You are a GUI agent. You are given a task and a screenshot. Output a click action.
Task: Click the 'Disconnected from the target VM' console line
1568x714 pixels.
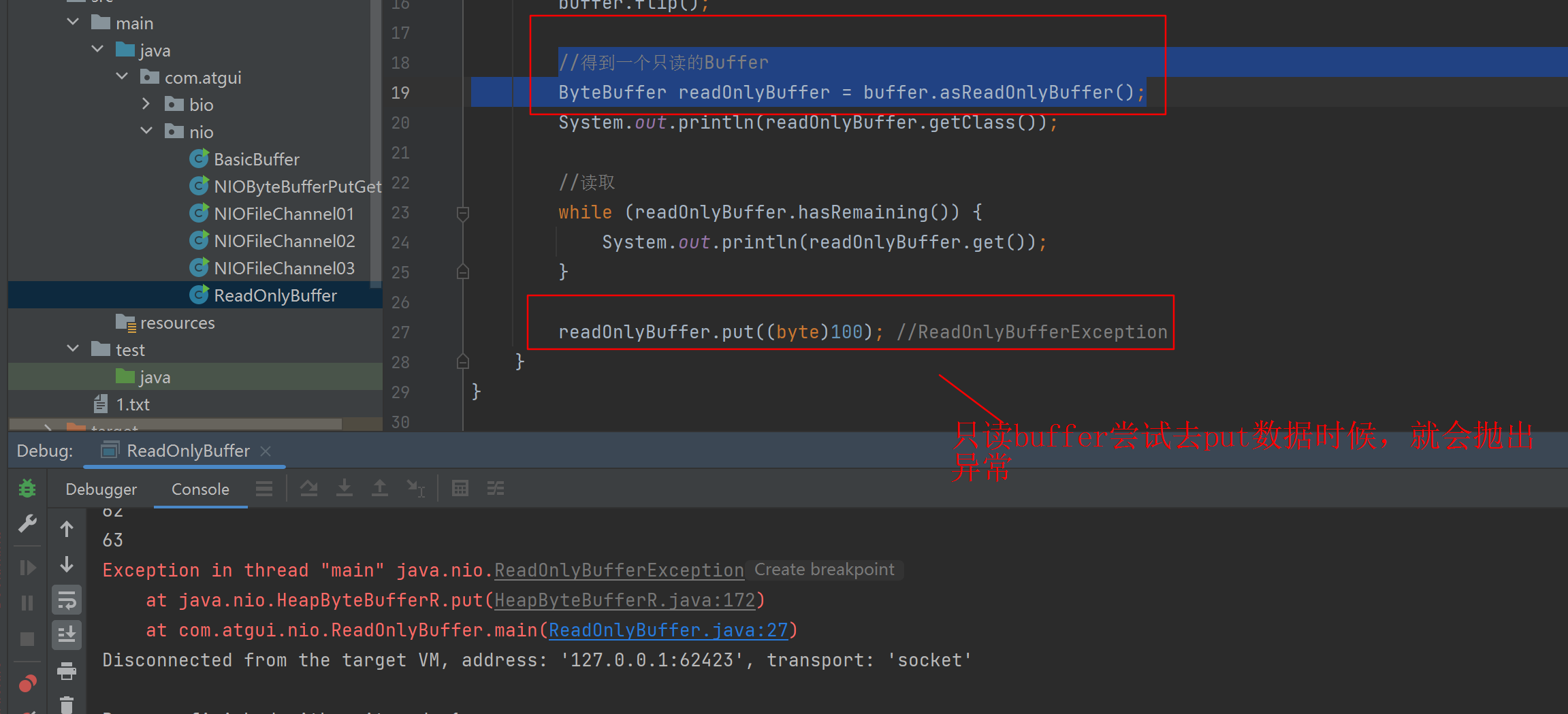pyautogui.click(x=537, y=660)
